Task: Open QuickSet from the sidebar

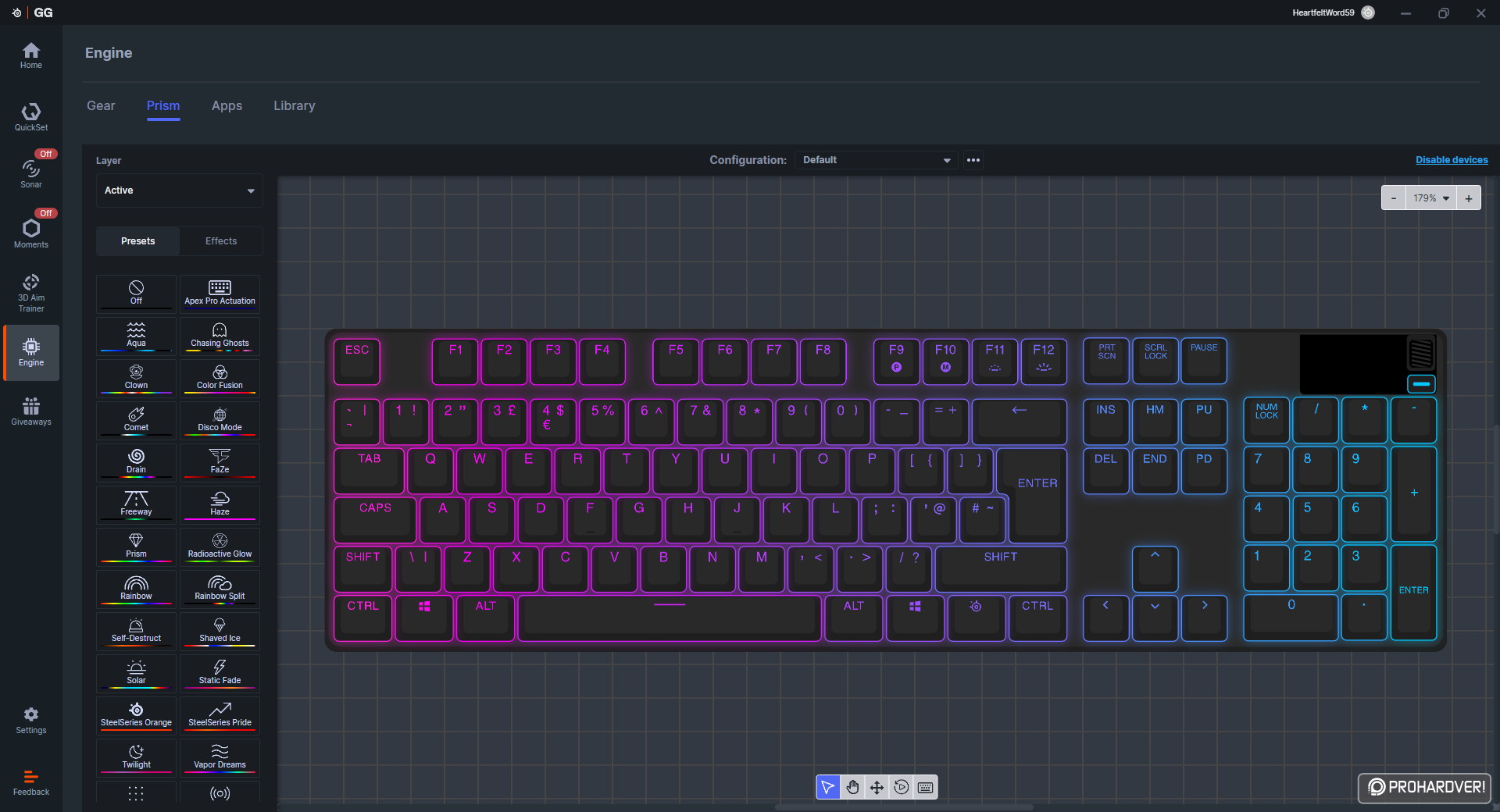Action: point(31,117)
